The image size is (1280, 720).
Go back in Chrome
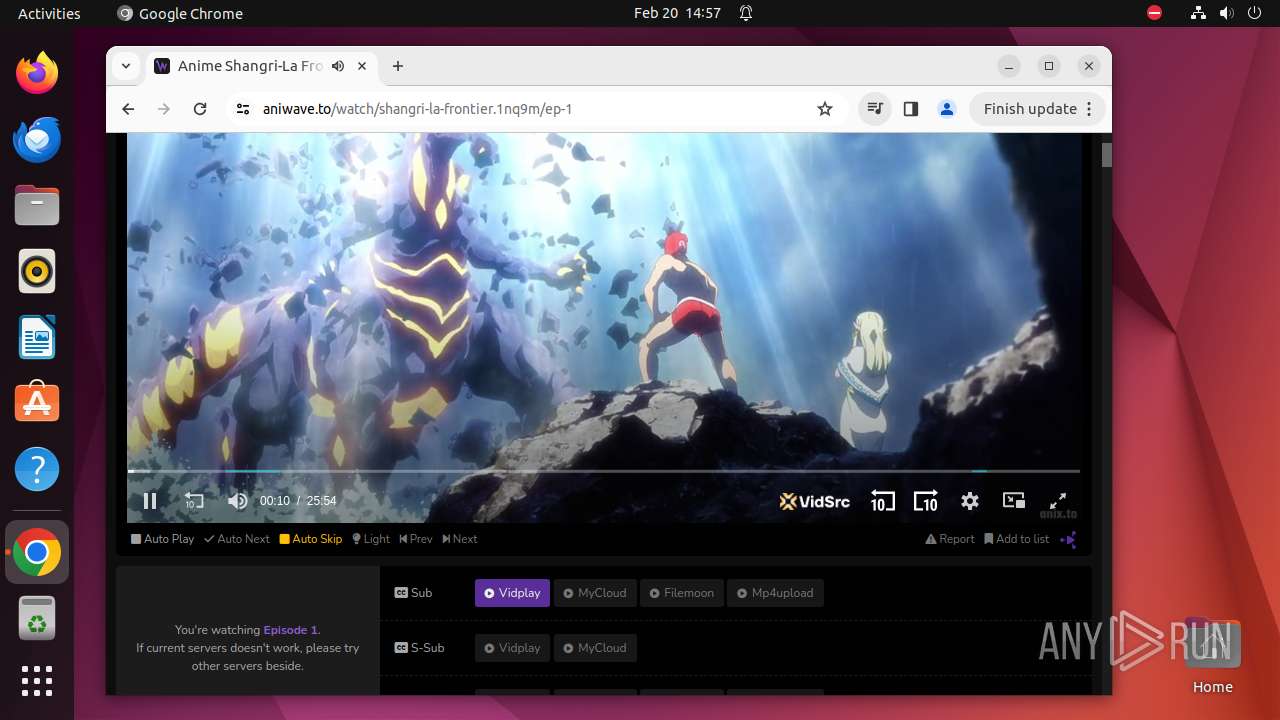tap(128, 109)
